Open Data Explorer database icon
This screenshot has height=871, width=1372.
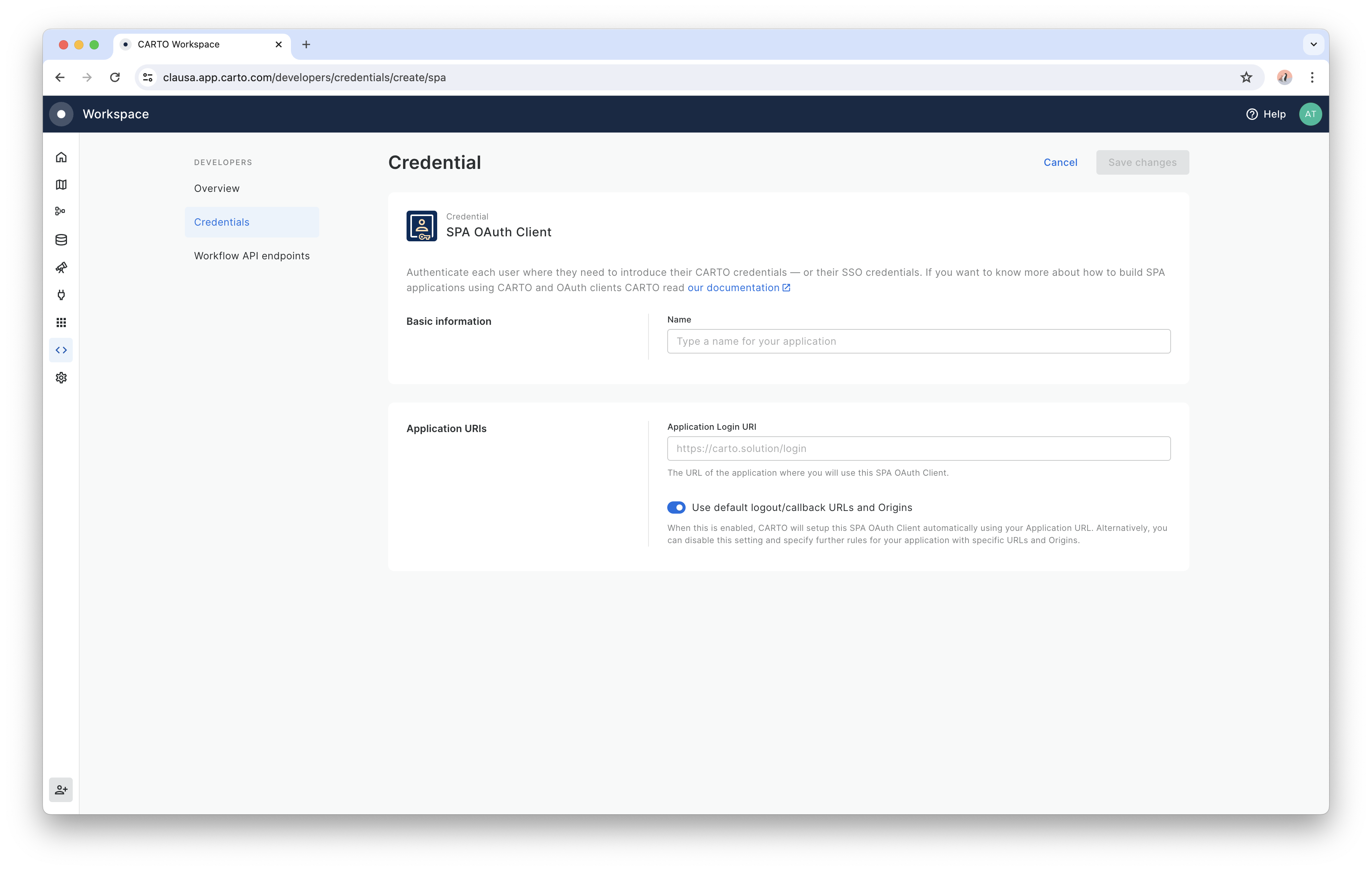(x=61, y=240)
